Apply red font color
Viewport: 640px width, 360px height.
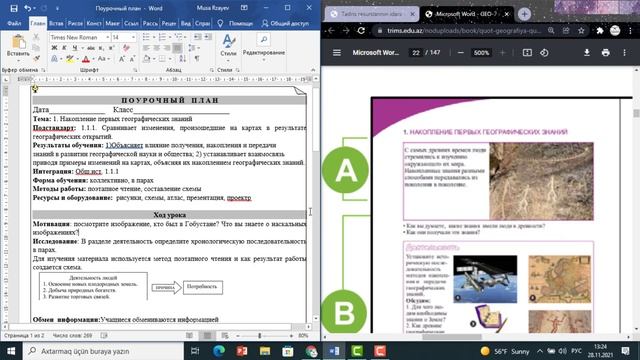pyautogui.click(x=86, y=59)
